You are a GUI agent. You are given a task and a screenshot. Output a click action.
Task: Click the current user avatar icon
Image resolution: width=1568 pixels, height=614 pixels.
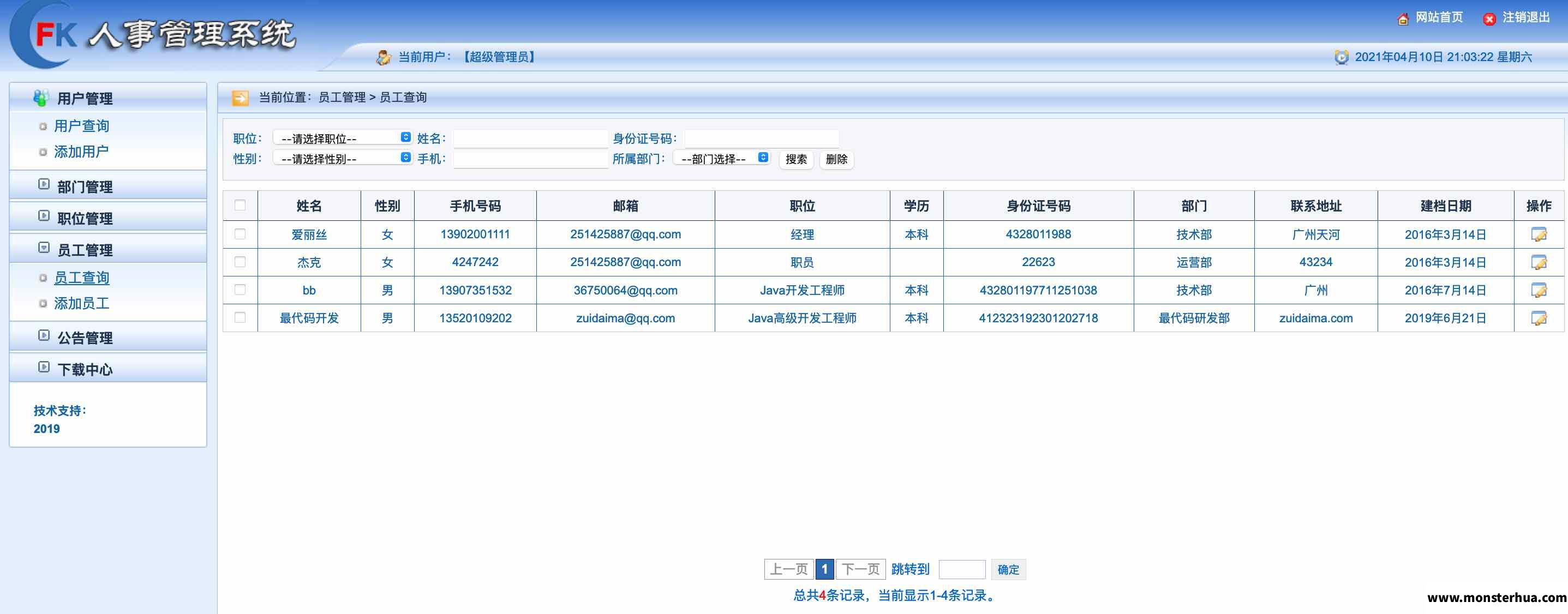383,57
